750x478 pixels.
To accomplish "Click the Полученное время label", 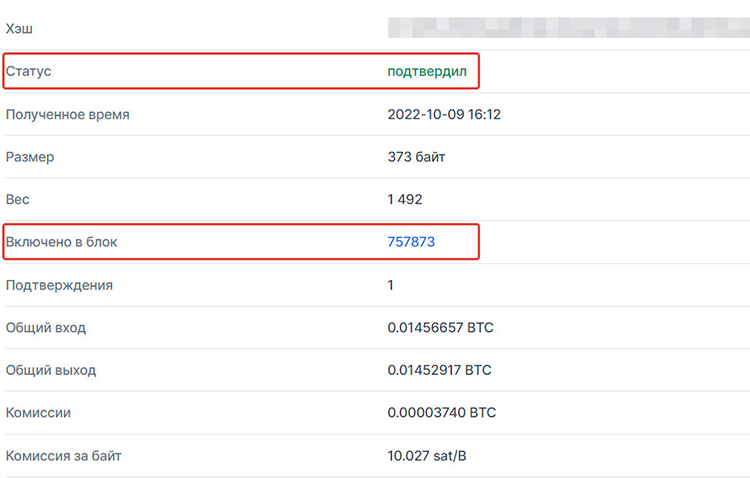I will 67,115.
